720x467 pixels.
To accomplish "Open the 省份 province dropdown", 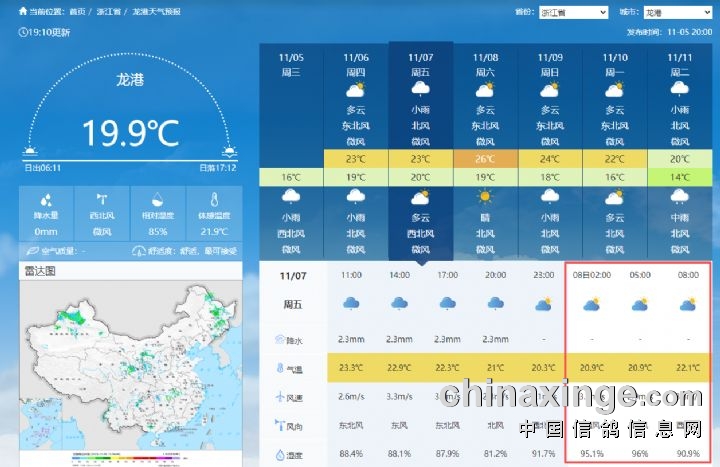I will 573,12.
